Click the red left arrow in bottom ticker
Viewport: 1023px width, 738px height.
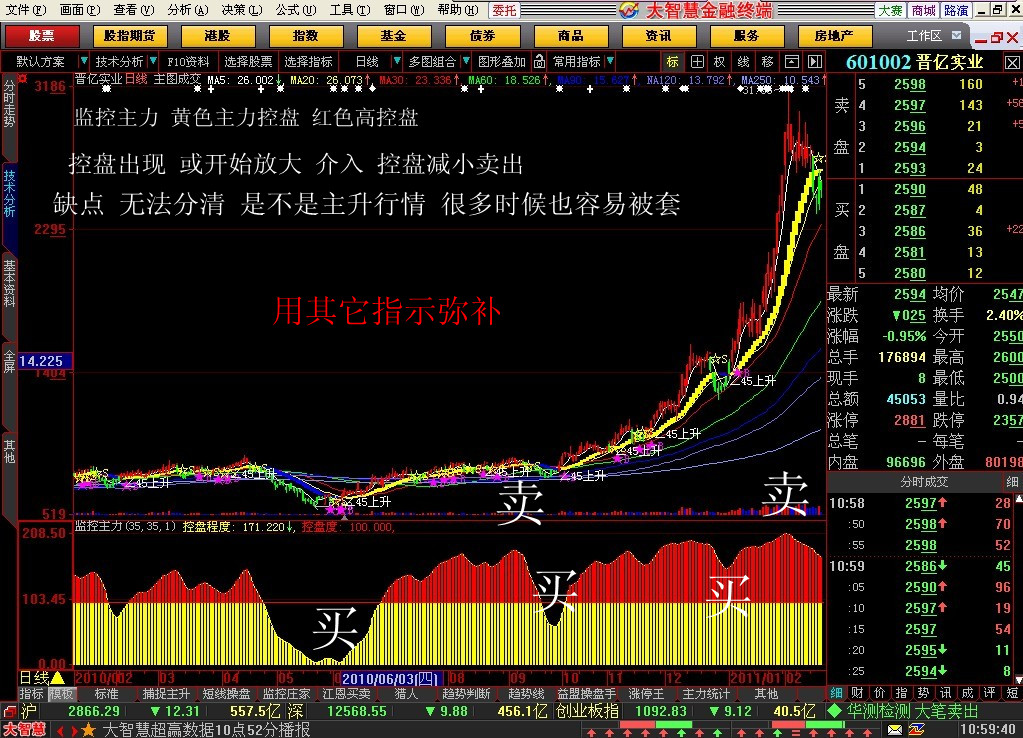[x=60, y=730]
